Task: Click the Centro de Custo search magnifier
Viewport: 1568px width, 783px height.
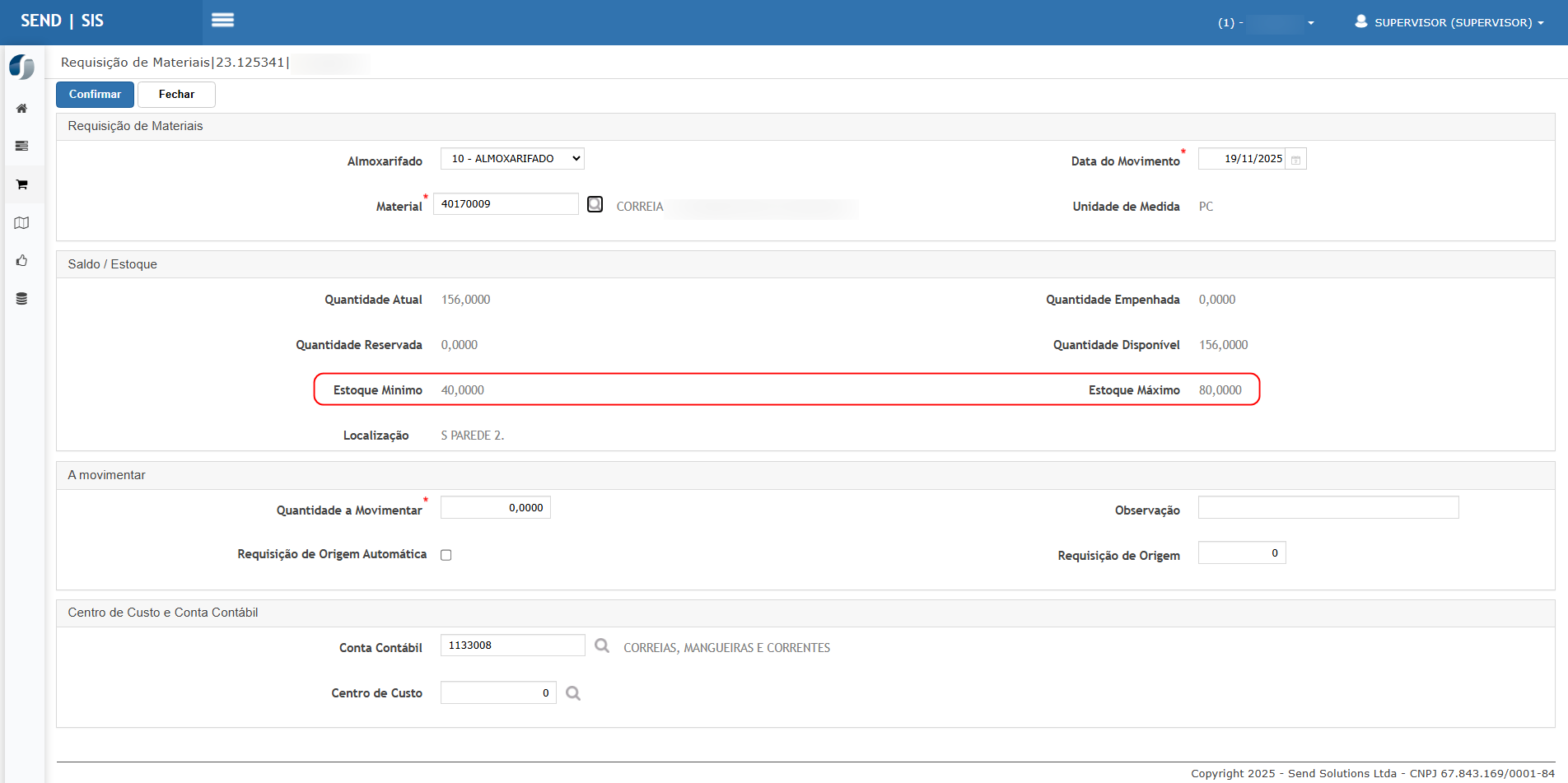Action: [x=573, y=693]
